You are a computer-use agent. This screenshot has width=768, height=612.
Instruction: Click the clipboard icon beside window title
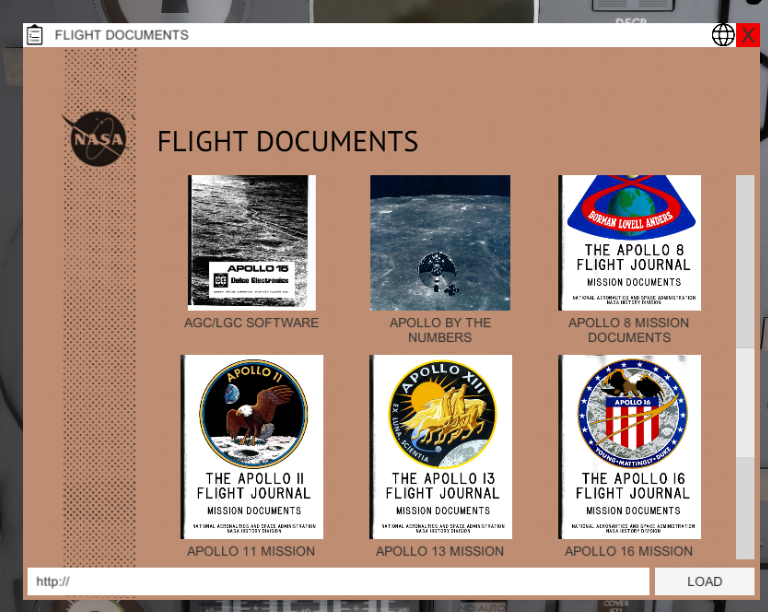click(35, 35)
